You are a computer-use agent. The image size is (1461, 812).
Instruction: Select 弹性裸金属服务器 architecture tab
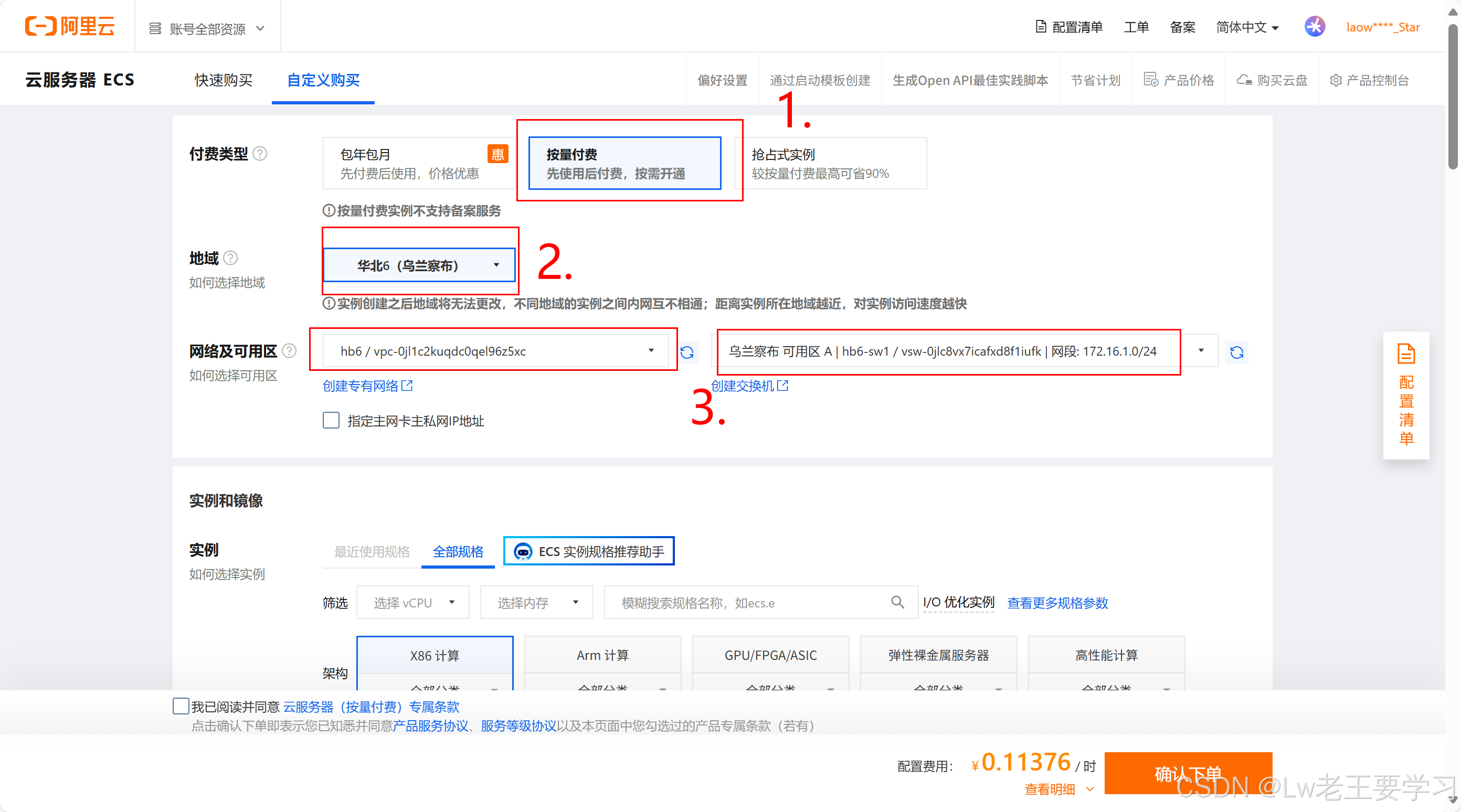938,656
